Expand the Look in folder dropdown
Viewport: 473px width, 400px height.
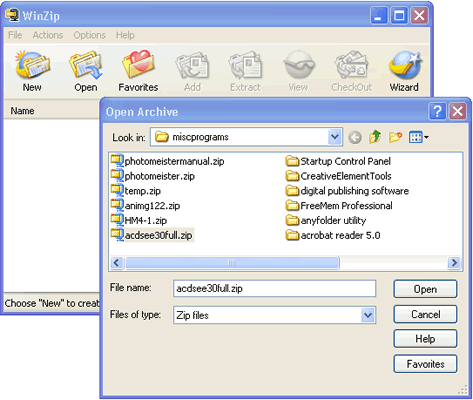[x=334, y=137]
